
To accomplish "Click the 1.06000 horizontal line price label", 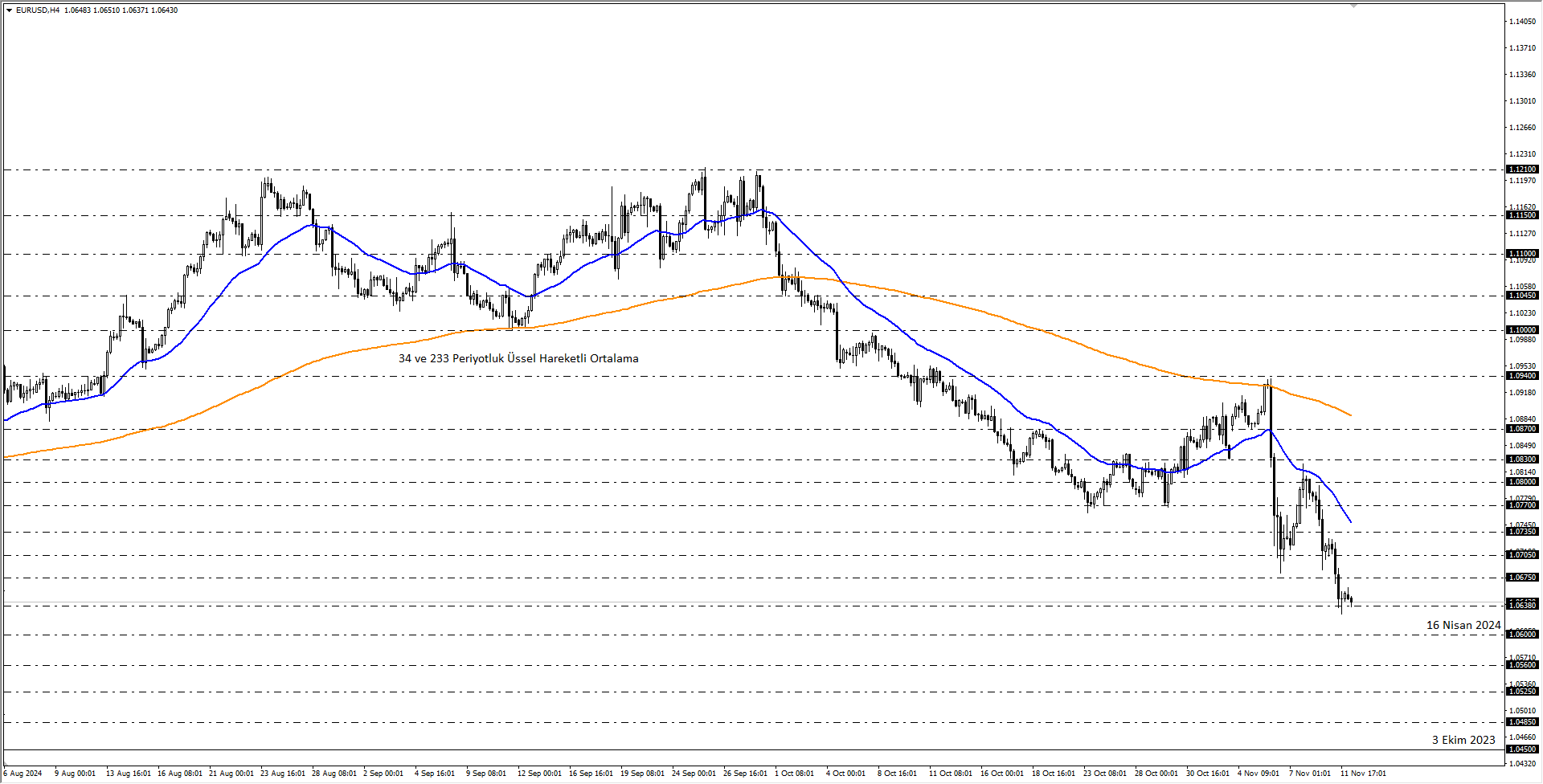I will [1522, 635].
